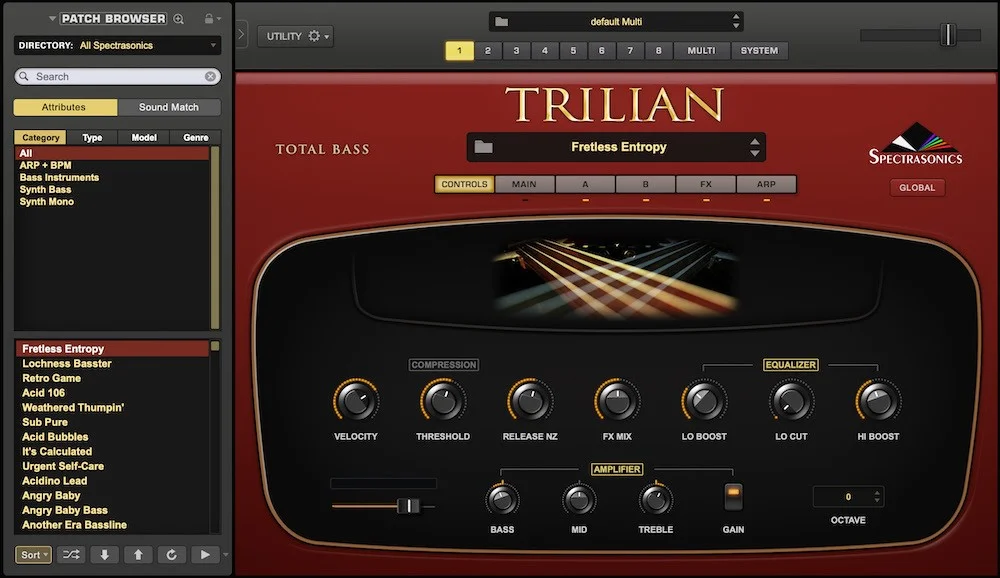This screenshot has width=1000, height=578.
Task: Click the Patch Browser lock icon
Action: pyautogui.click(x=209, y=19)
